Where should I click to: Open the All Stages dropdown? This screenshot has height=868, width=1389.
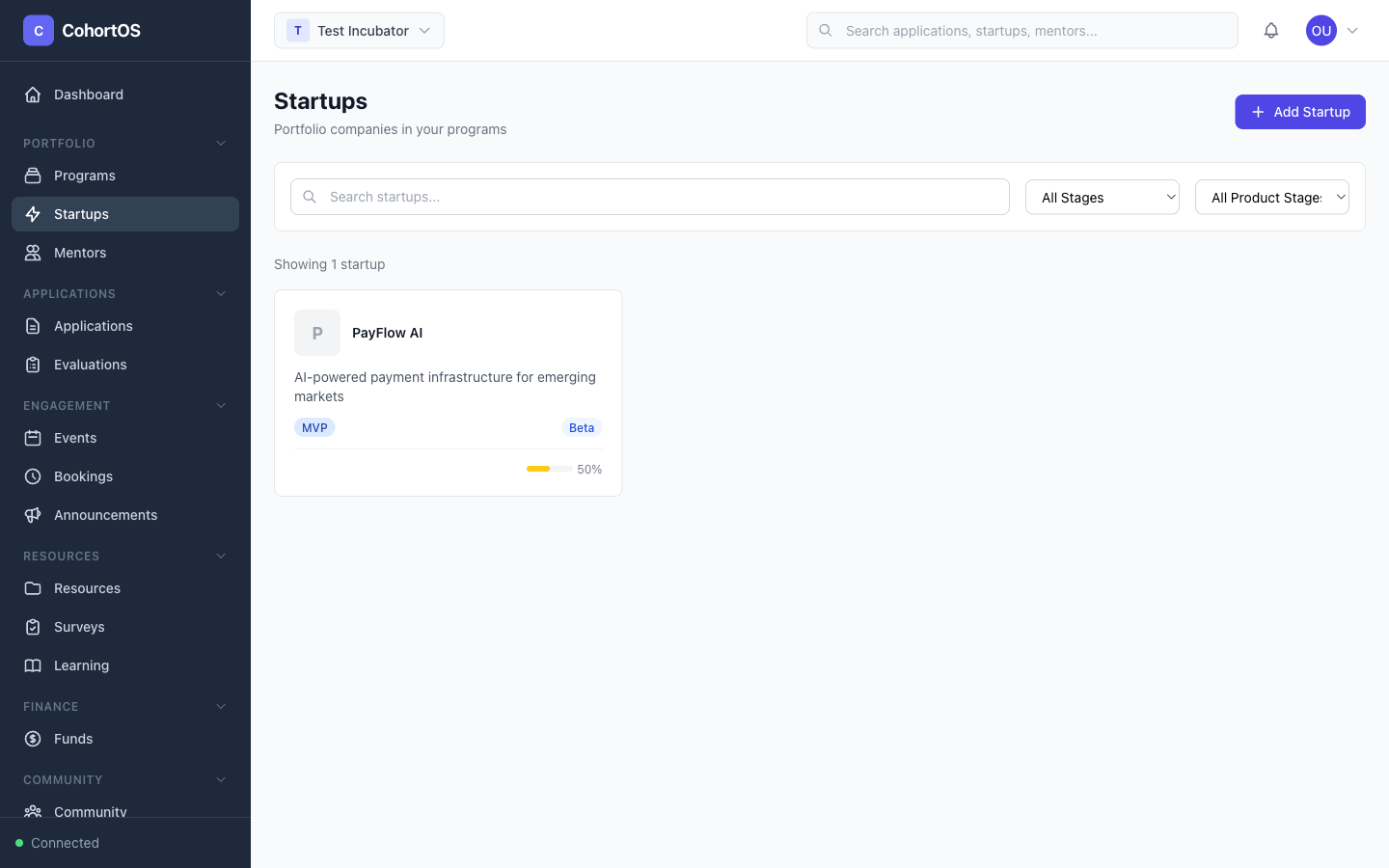click(1103, 197)
